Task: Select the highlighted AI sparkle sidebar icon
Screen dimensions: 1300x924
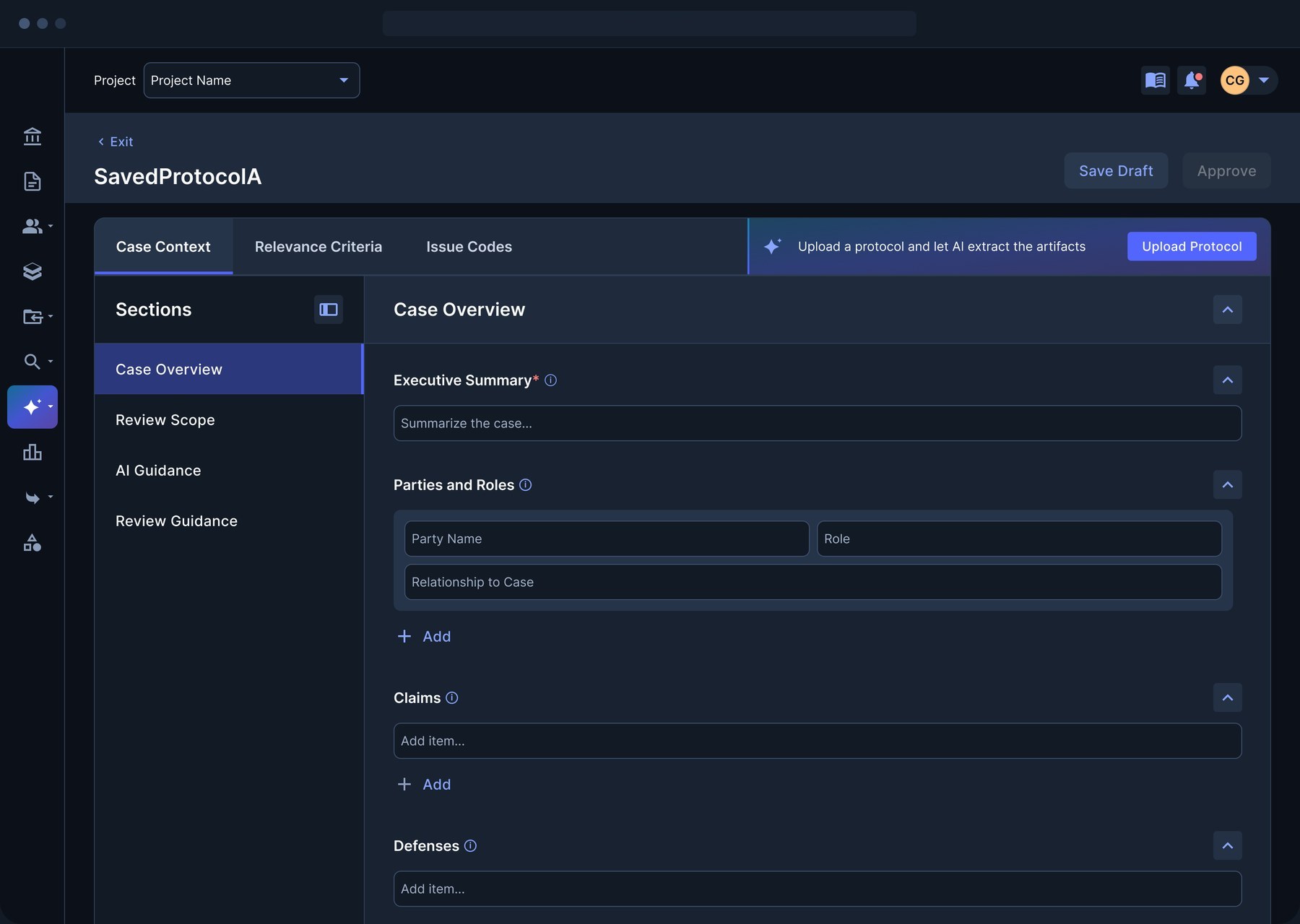Action: (32, 407)
